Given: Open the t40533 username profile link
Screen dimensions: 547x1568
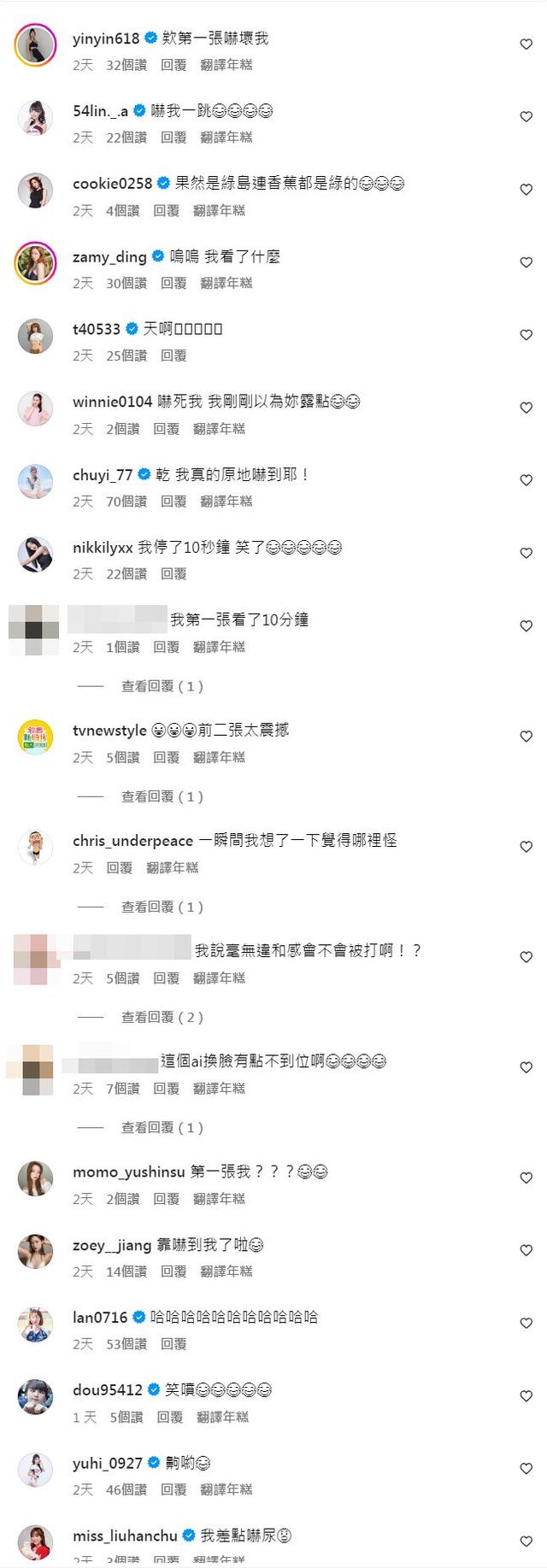Looking at the screenshot, I should click(97, 329).
